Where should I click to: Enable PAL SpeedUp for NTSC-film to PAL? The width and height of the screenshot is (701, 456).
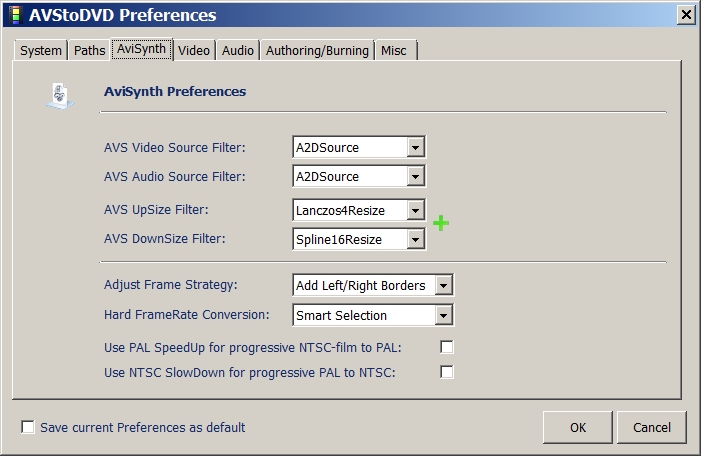(447, 347)
